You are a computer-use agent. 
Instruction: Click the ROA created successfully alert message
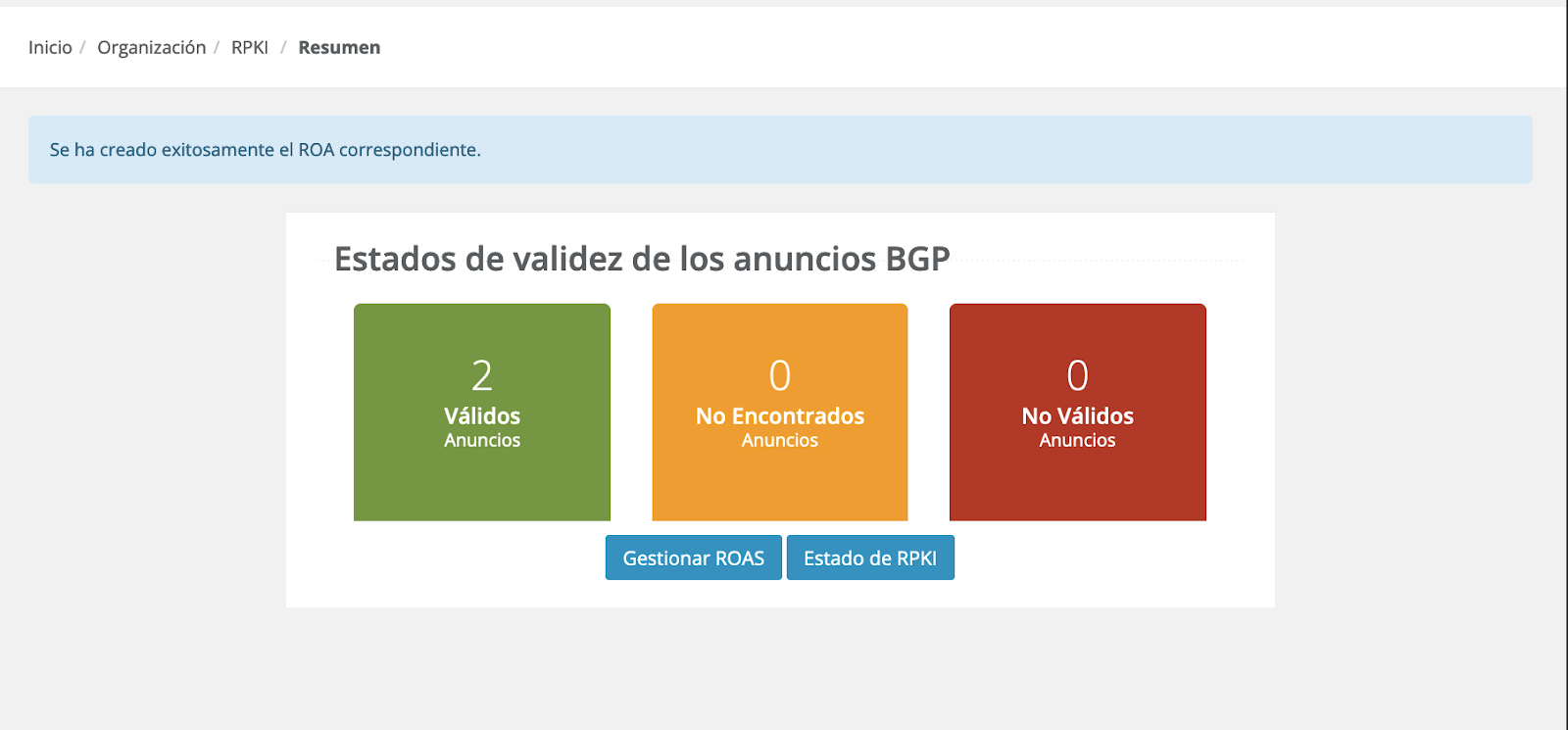point(265,150)
